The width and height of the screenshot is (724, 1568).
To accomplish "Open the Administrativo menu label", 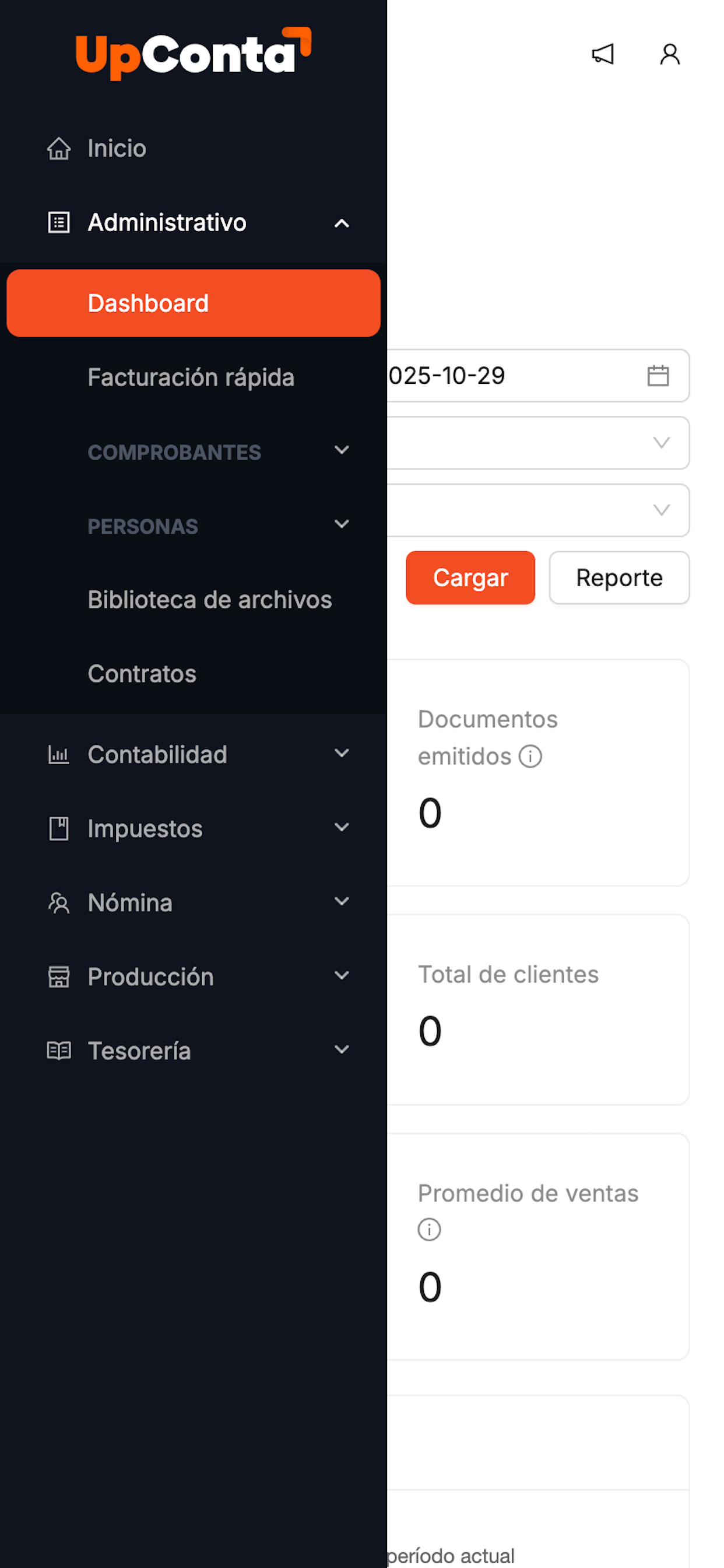I will (167, 223).
